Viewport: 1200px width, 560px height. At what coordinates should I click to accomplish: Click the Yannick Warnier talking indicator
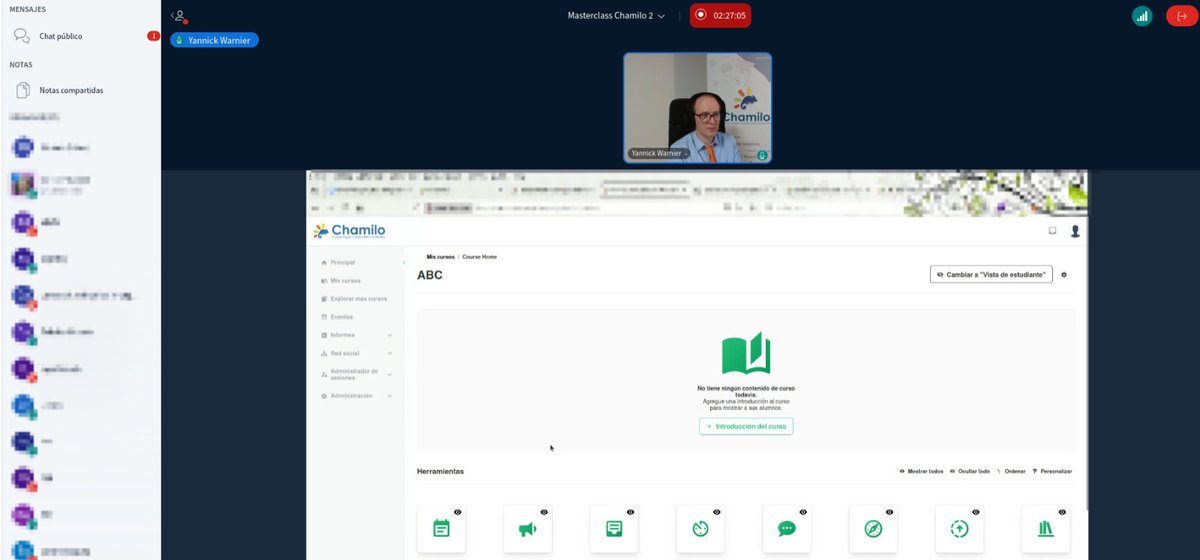(x=214, y=40)
